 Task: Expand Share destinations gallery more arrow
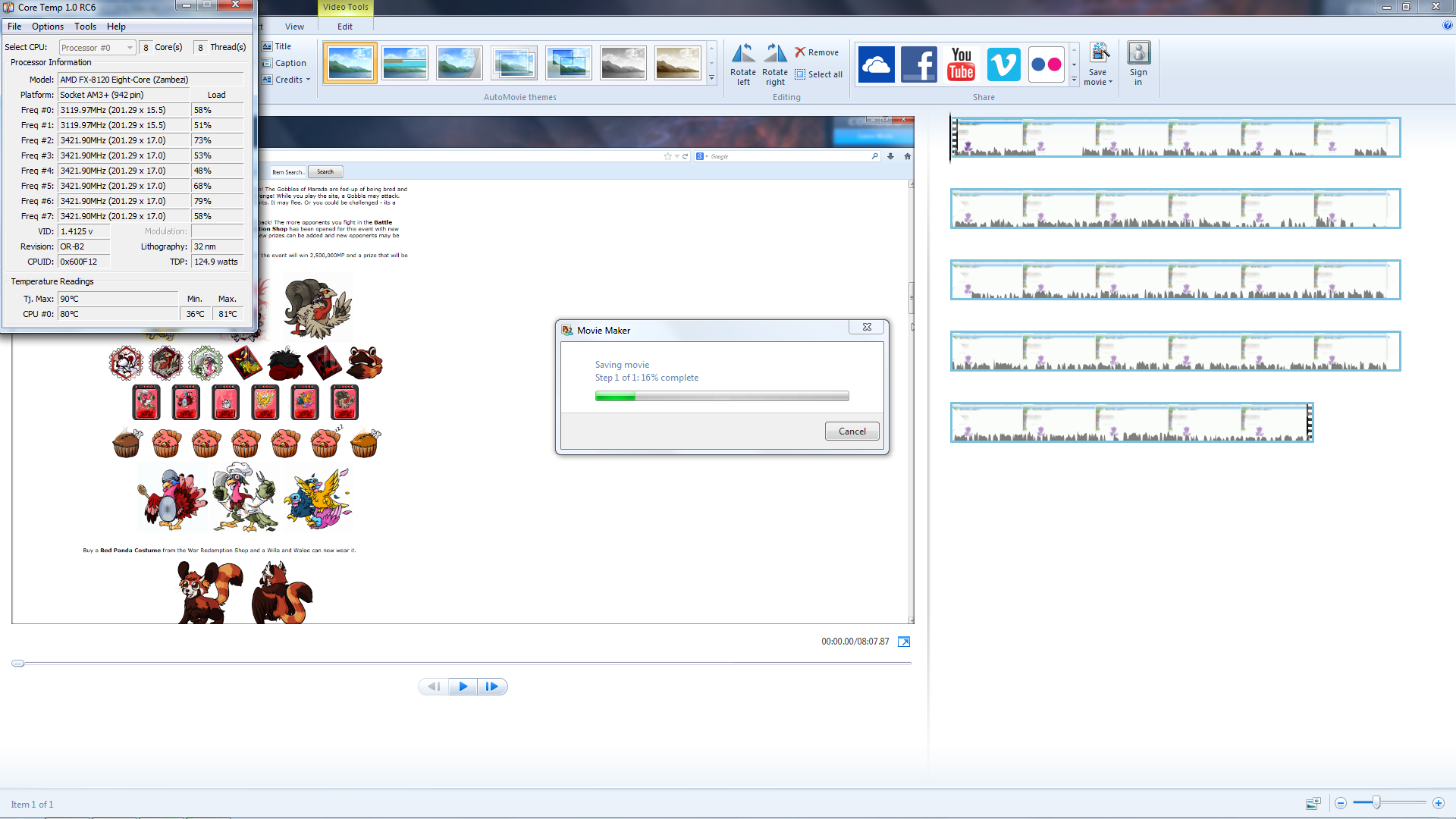click(1074, 80)
